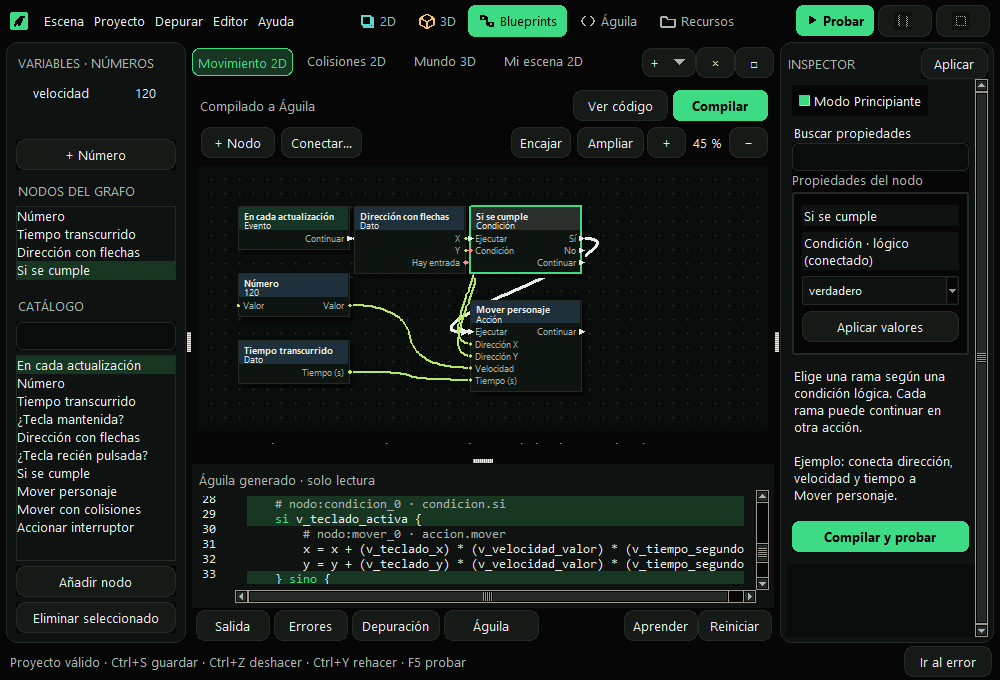
Task: Add a new graph tab with plus
Action: tap(654, 63)
